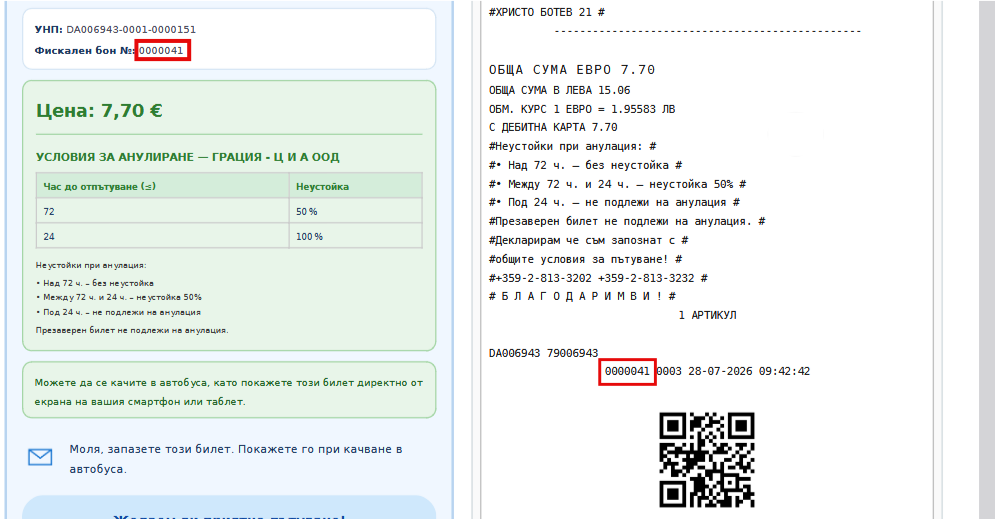Click the table cell showing 100 %

click(x=355, y=236)
